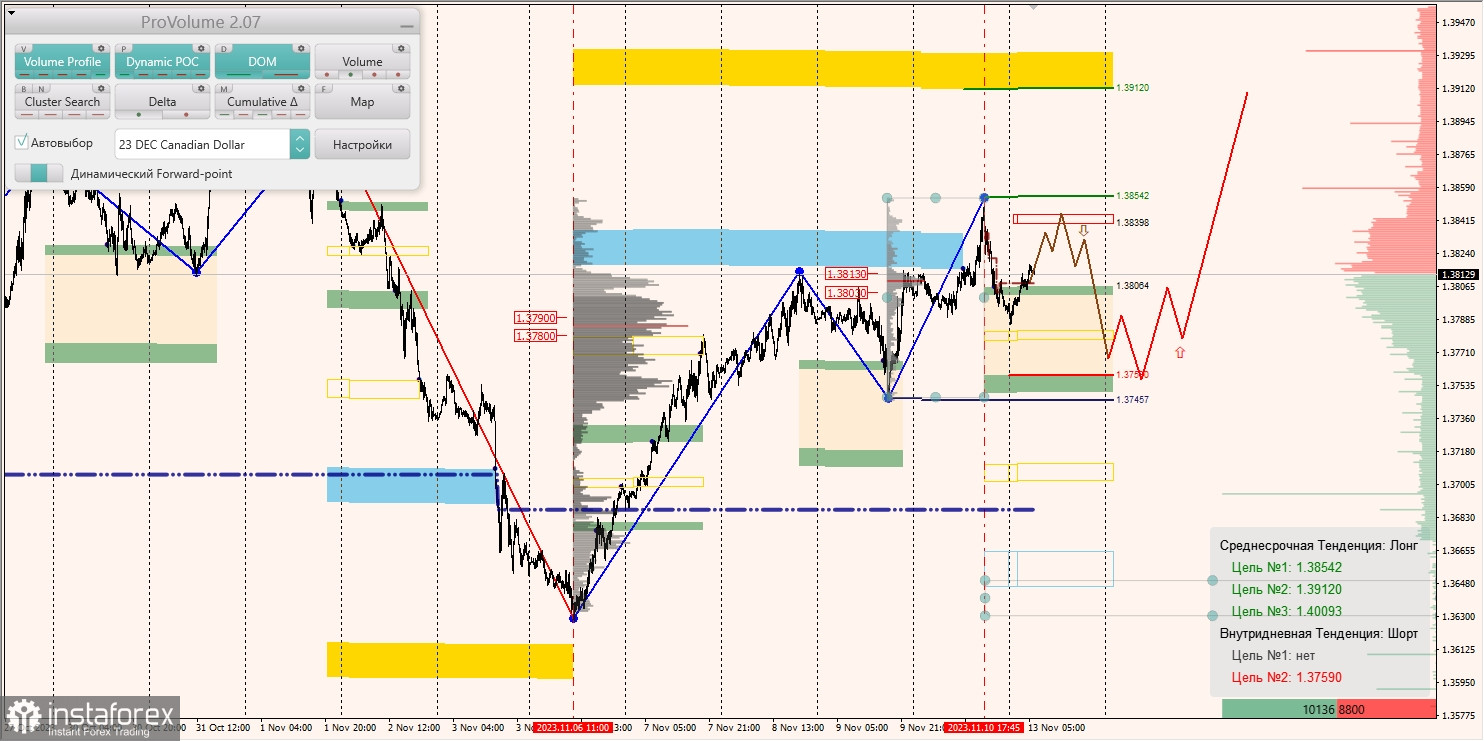This screenshot has width=1484, height=741.
Task: Click the D hotkey badge on DOM
Action: [x=223, y=48]
